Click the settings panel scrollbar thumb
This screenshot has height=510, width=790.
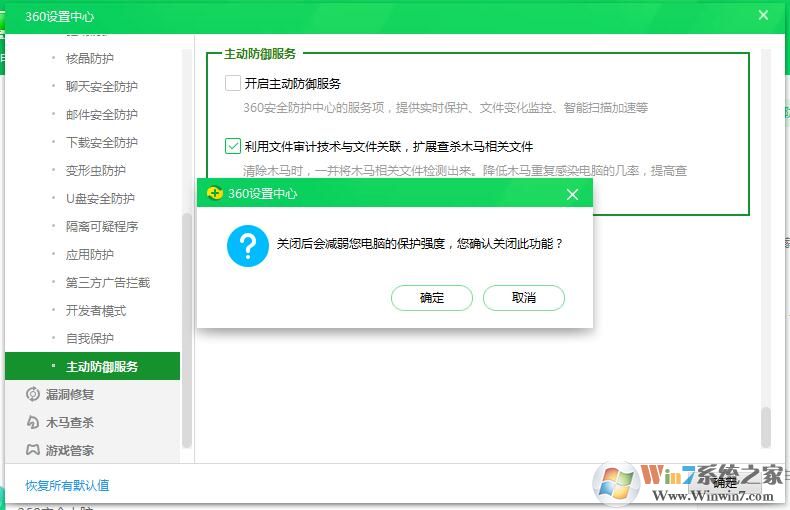(x=766, y=427)
